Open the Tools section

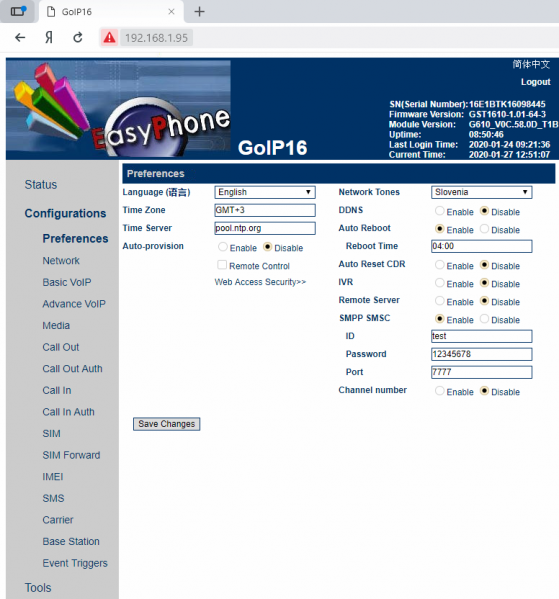tap(38, 588)
